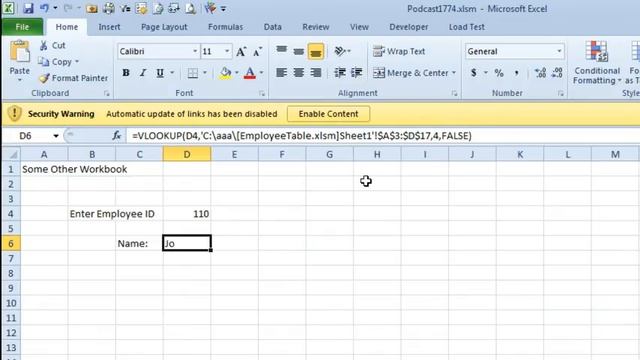Image resolution: width=640 pixels, height=360 pixels.
Task: Open the font color palette arrow
Action: (x=261, y=73)
